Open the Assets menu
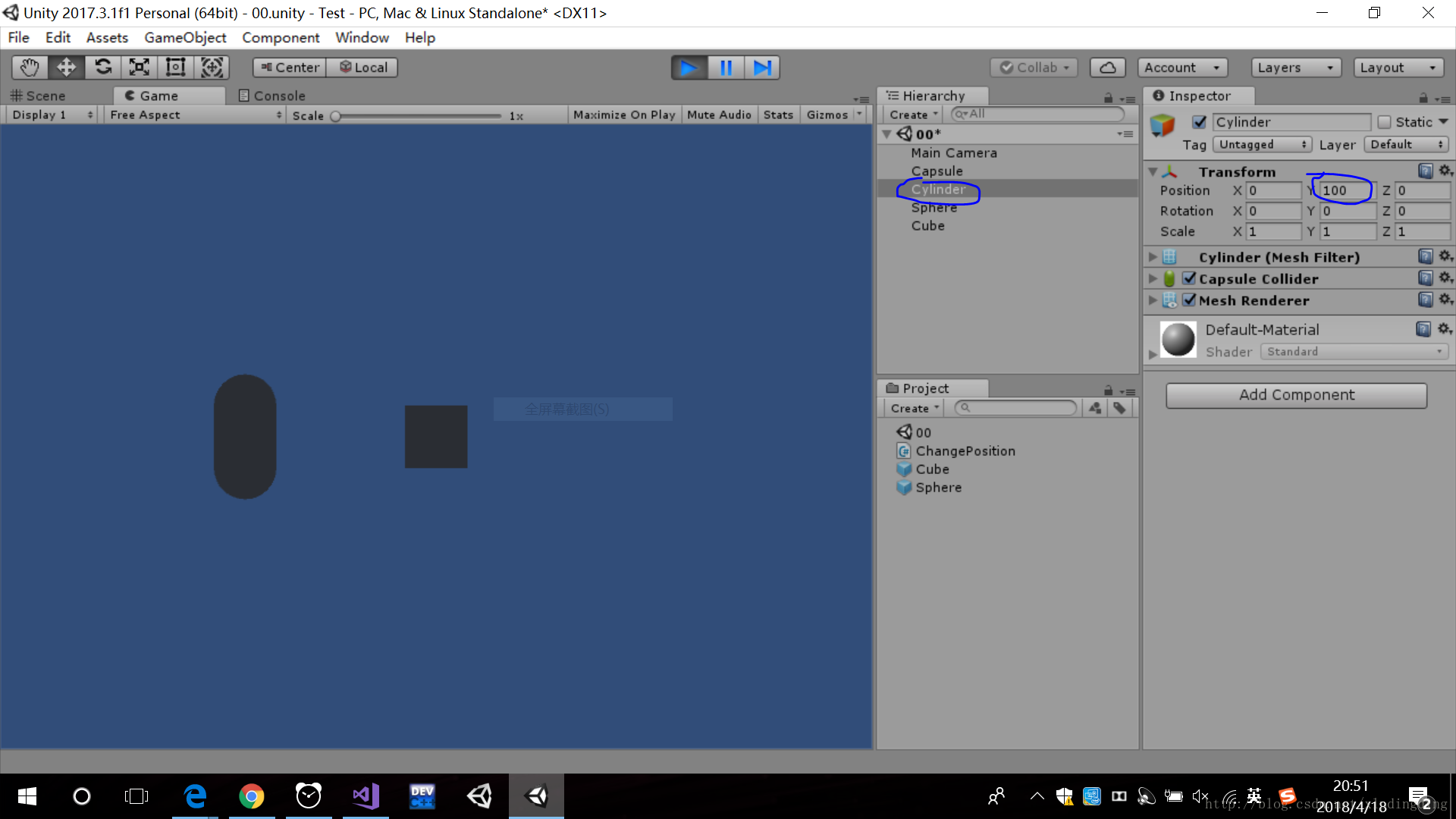Screen dimensions: 1456x819 click(108, 37)
